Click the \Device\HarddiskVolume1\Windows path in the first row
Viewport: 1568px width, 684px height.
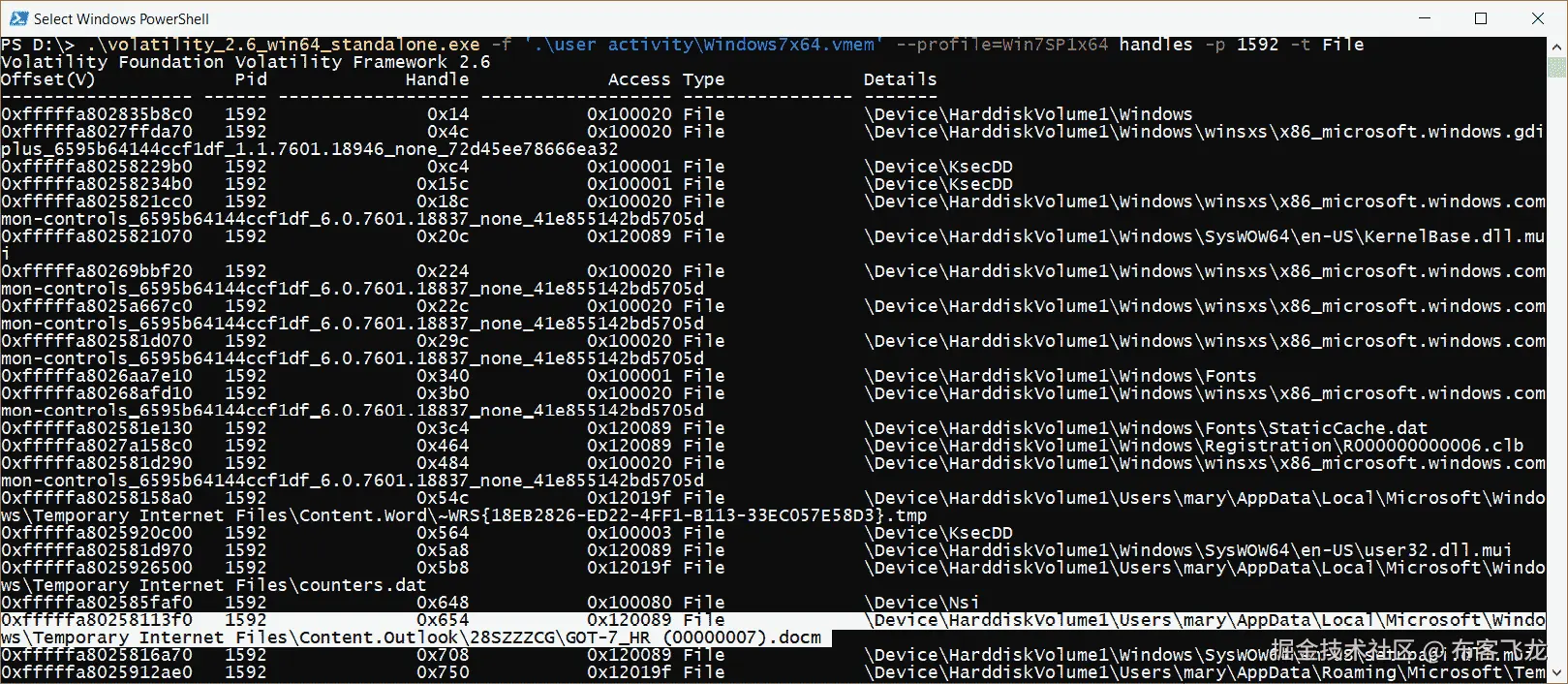1029,114
